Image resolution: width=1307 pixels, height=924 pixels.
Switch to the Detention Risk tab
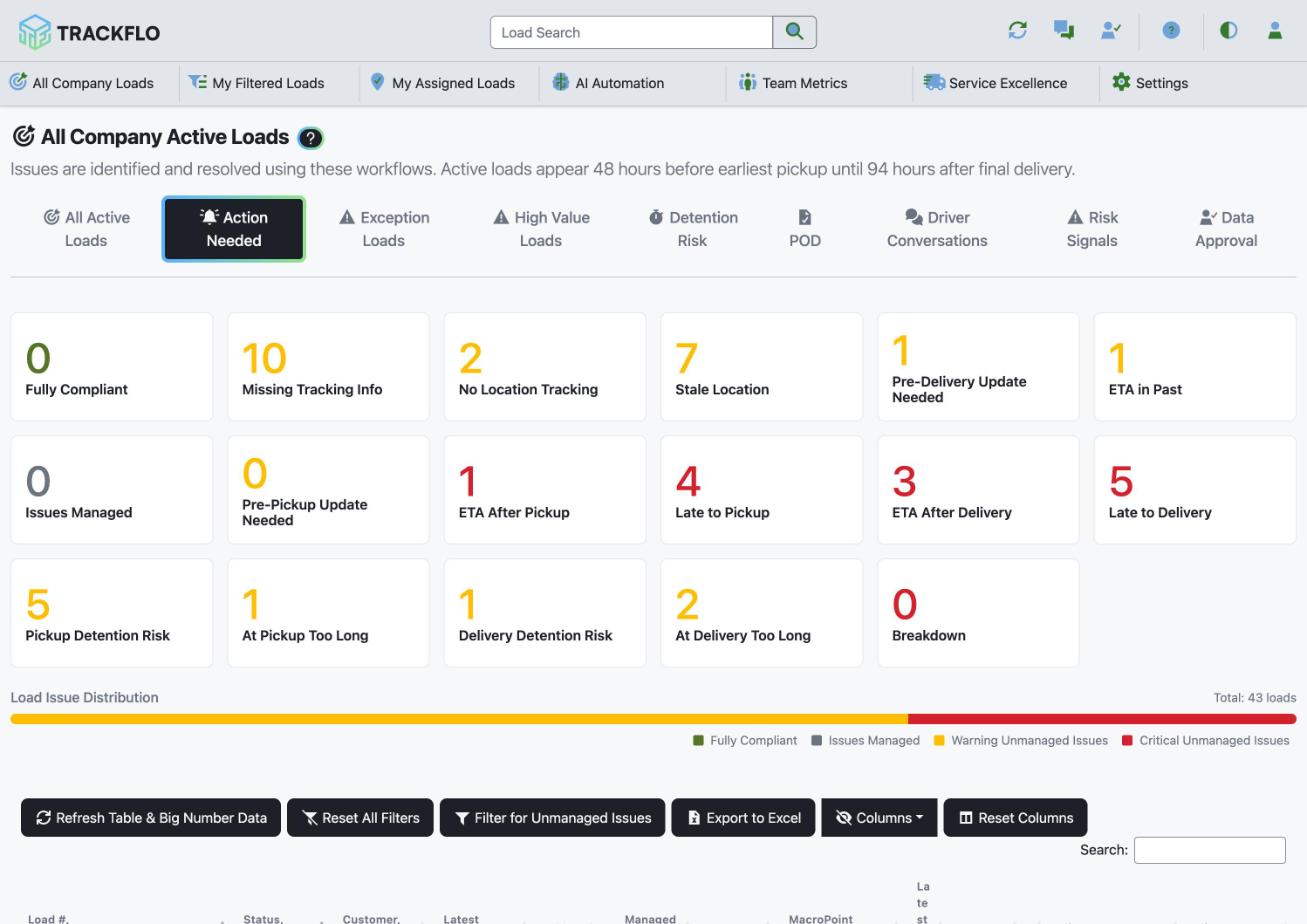[x=692, y=229]
